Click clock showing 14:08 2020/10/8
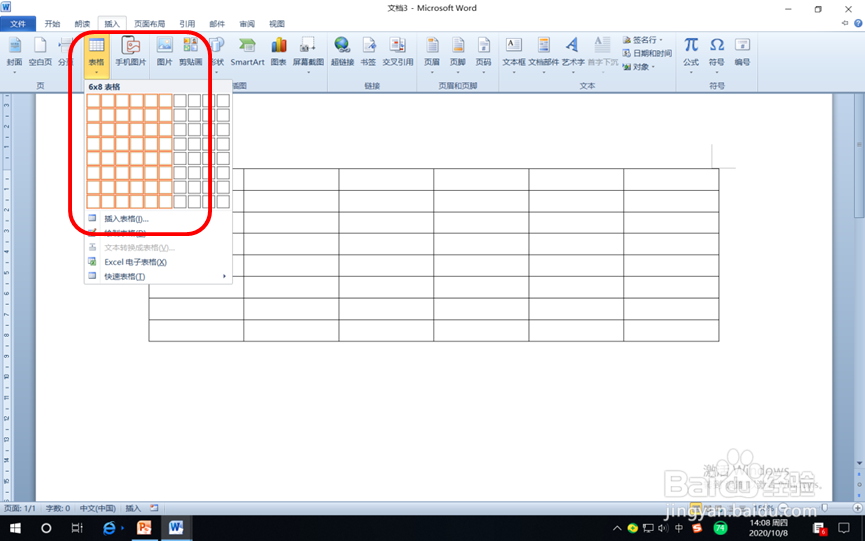The image size is (865, 541). (x=768, y=528)
